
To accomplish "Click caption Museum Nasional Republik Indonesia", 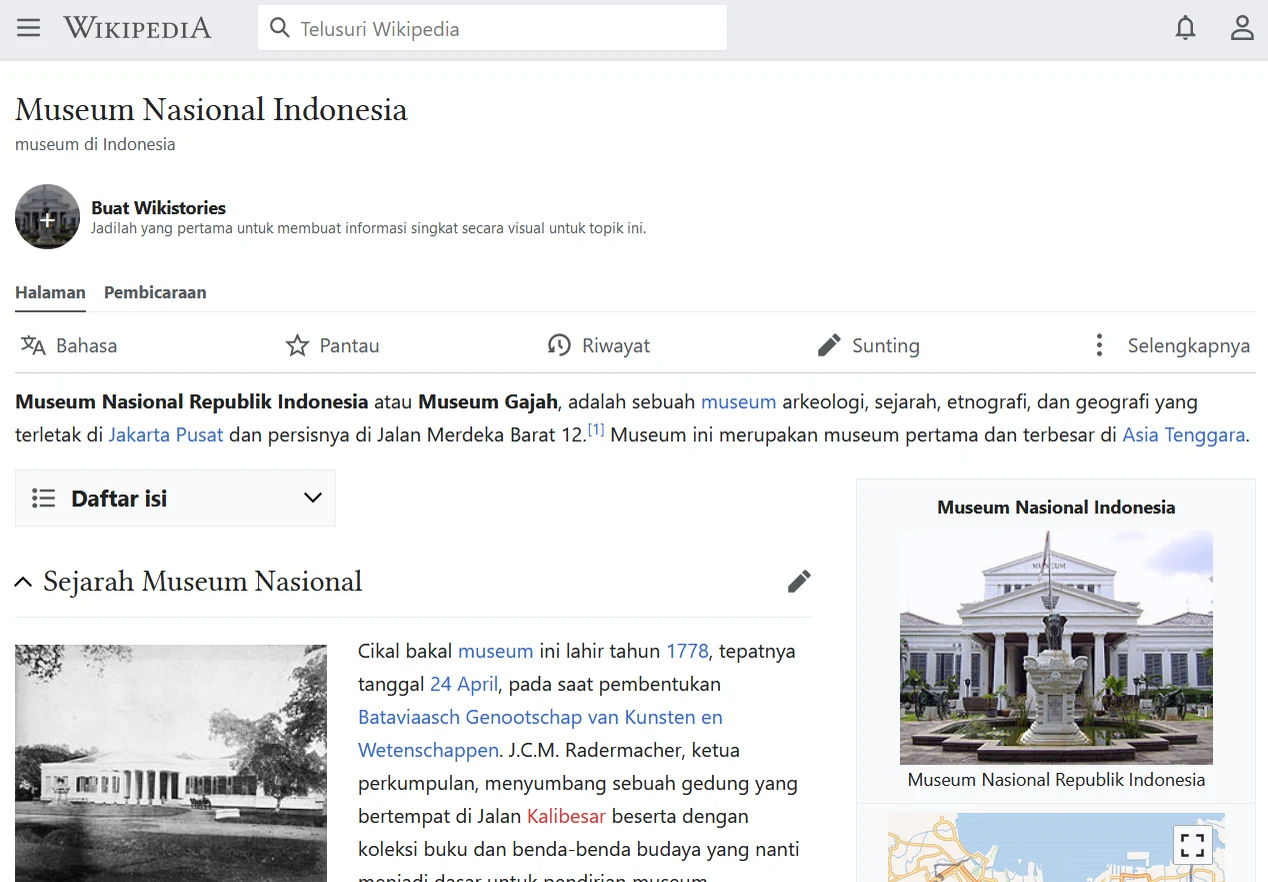I will tap(1056, 780).
